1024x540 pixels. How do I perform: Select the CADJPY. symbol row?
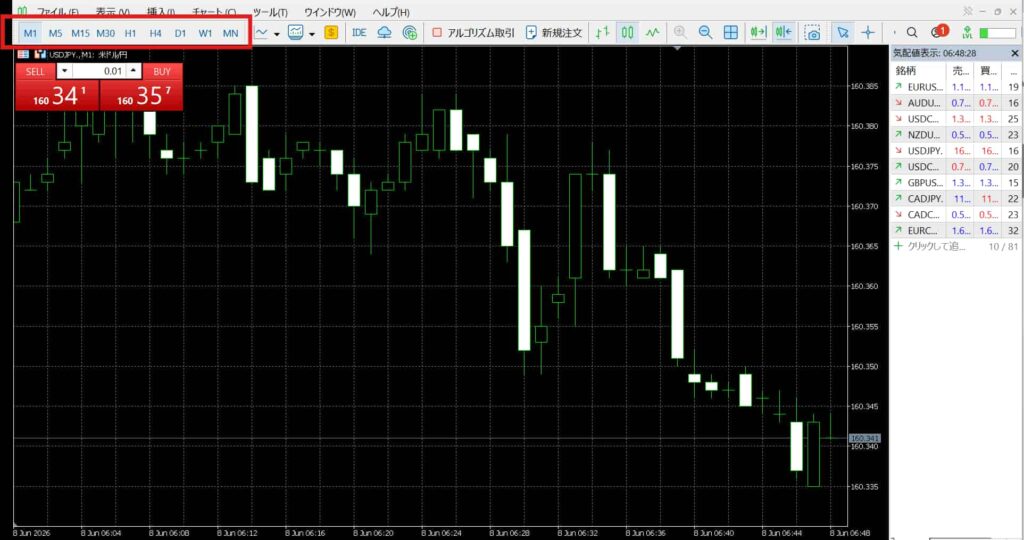pos(955,199)
